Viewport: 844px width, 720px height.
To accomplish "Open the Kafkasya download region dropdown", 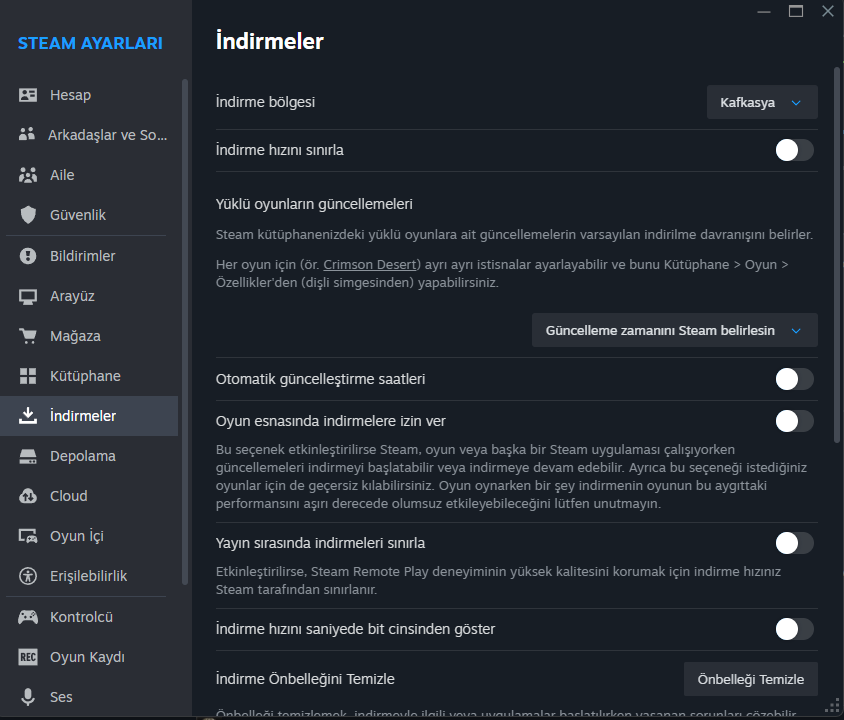I will pyautogui.click(x=762, y=102).
